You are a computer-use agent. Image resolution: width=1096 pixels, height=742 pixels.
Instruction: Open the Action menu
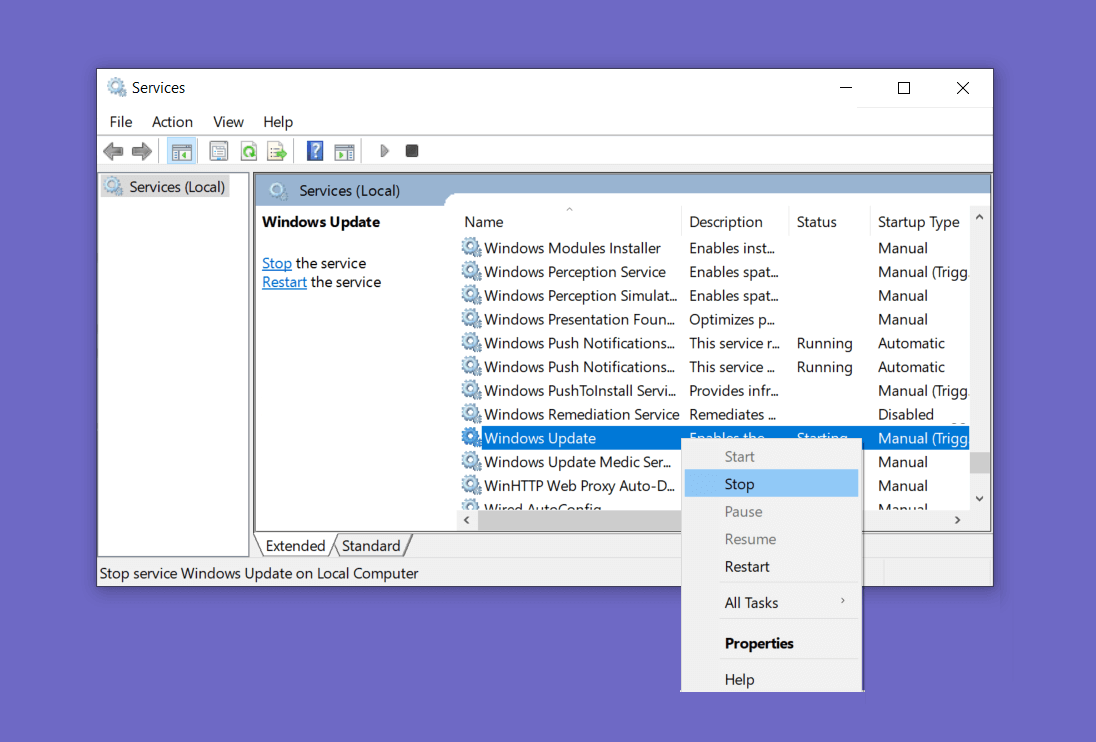point(172,122)
